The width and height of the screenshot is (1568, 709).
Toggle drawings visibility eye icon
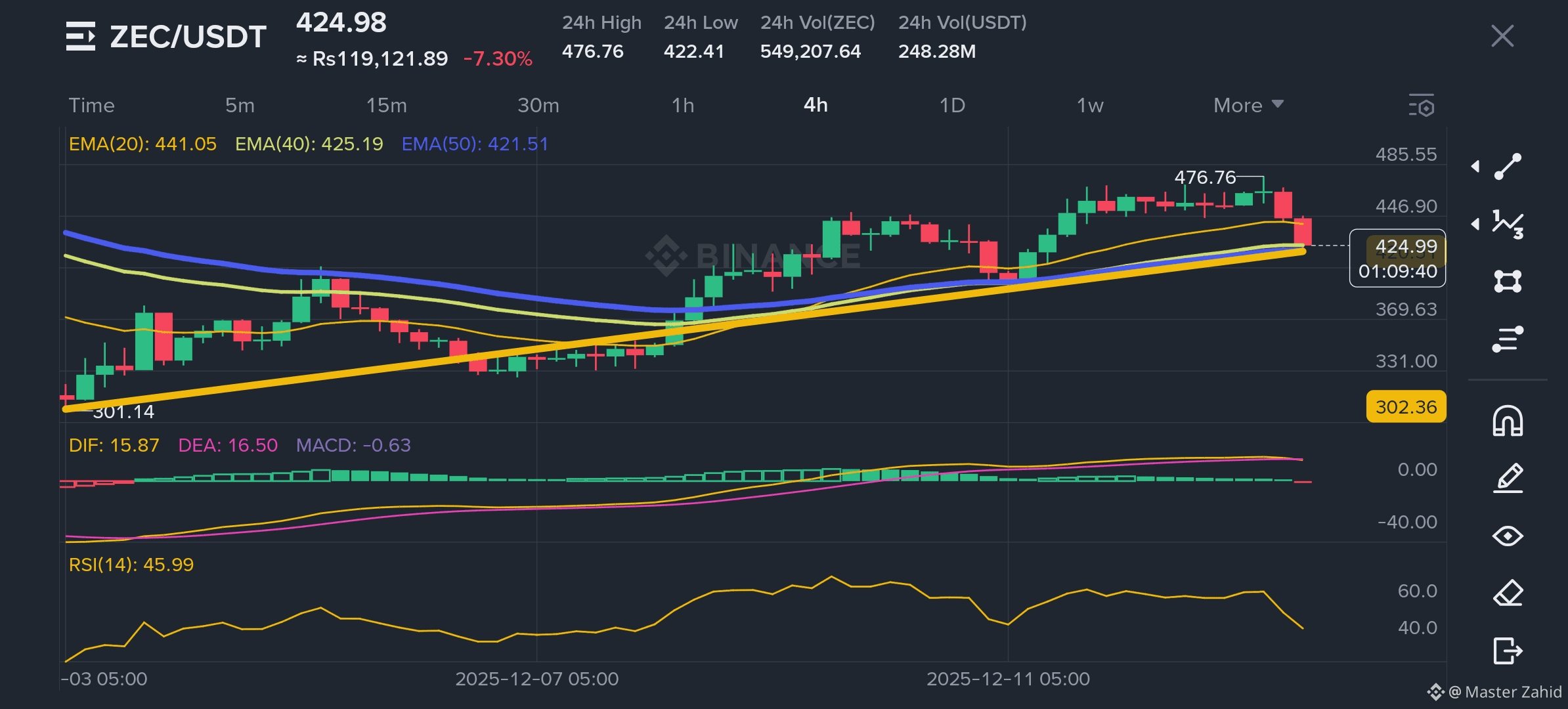[x=1508, y=536]
